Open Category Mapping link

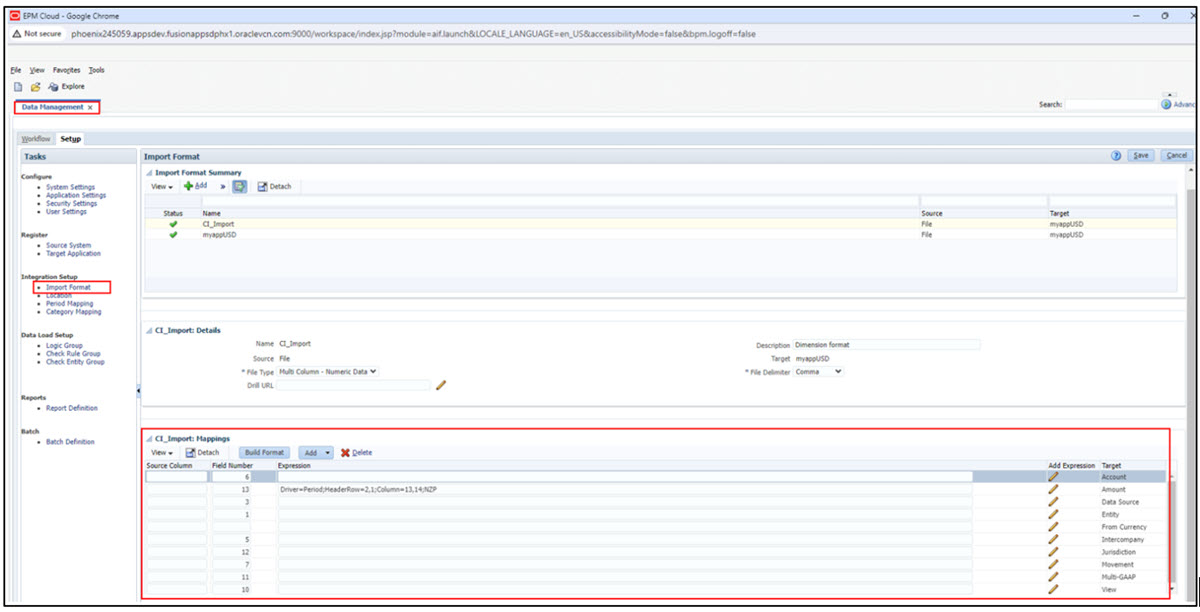(x=73, y=312)
